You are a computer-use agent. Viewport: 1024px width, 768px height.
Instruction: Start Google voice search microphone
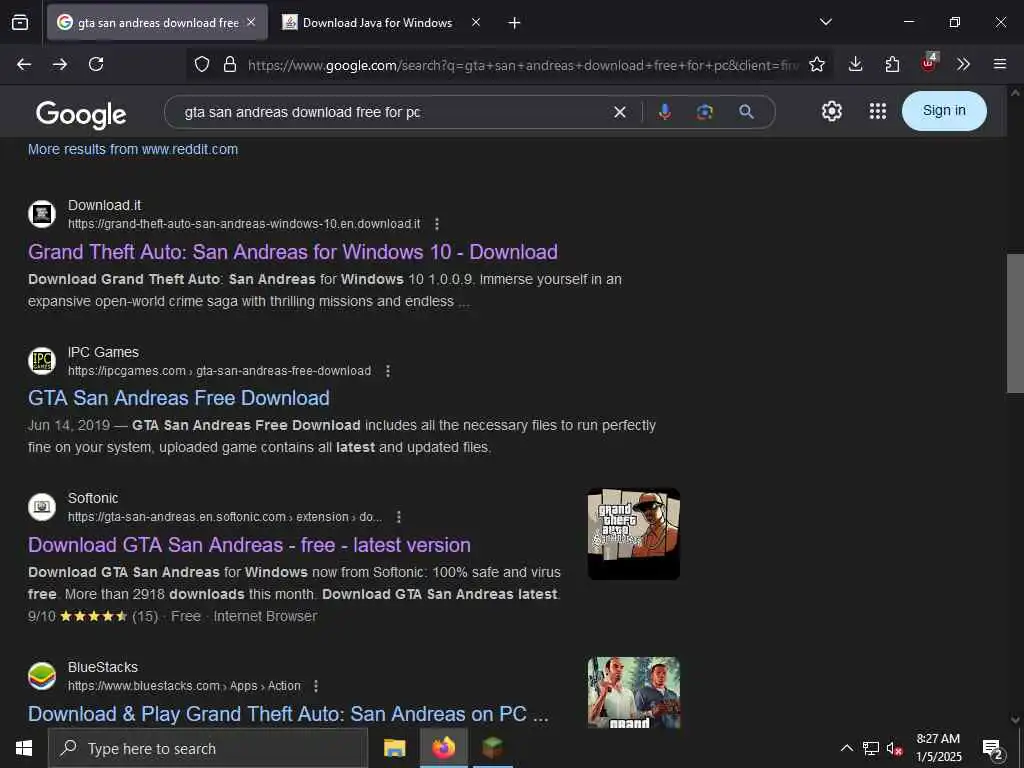(665, 112)
